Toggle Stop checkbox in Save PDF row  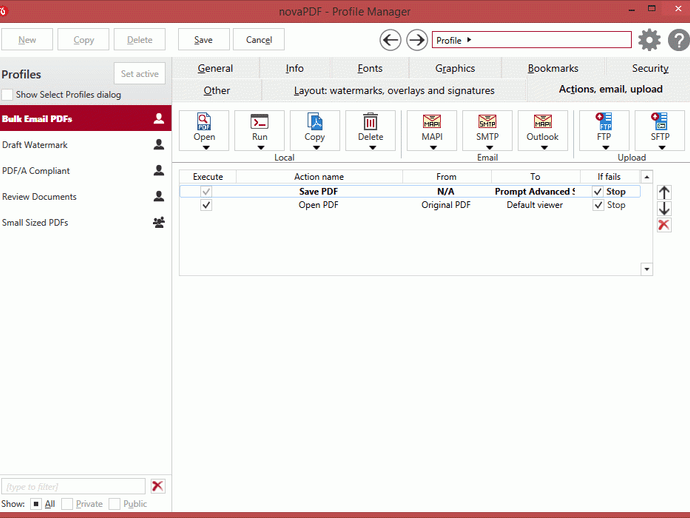coord(598,191)
